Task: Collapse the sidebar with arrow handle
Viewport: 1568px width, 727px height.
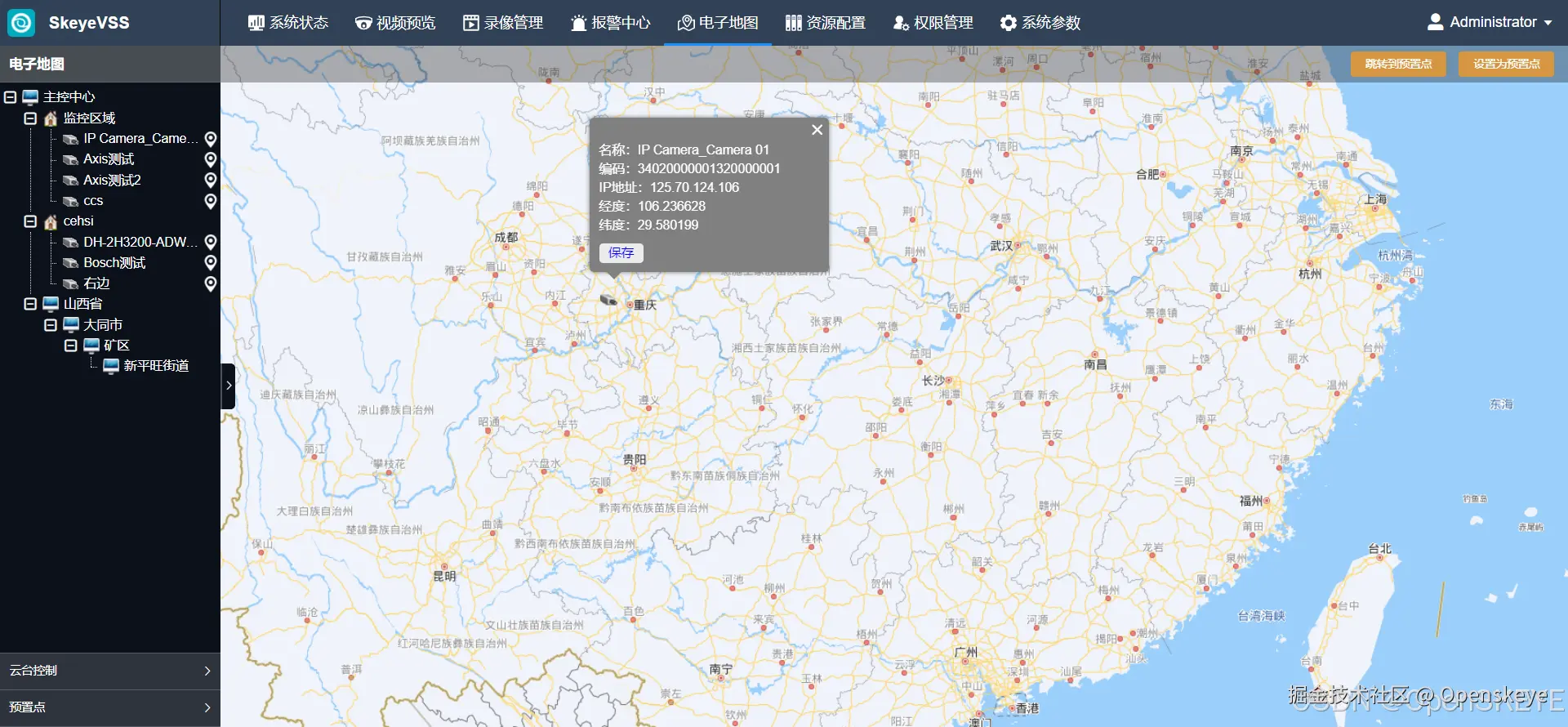Action: (x=228, y=386)
